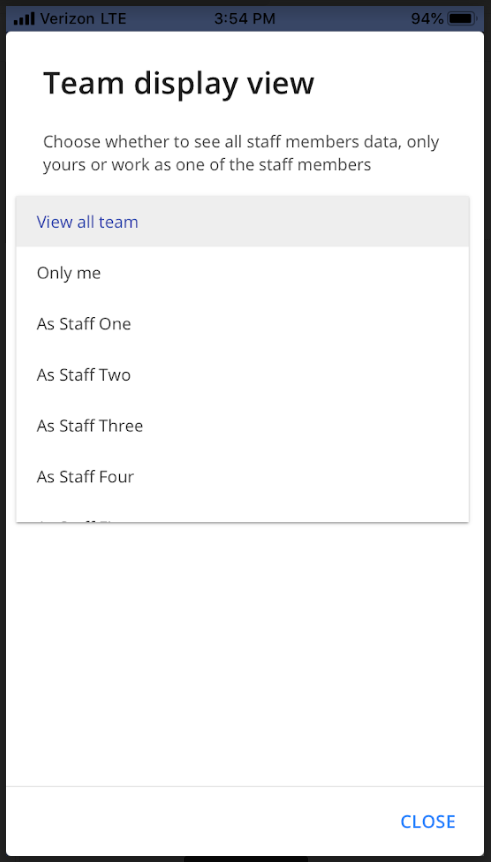491x862 pixels.
Task: Click the description text under the heading
Action: tap(241, 153)
